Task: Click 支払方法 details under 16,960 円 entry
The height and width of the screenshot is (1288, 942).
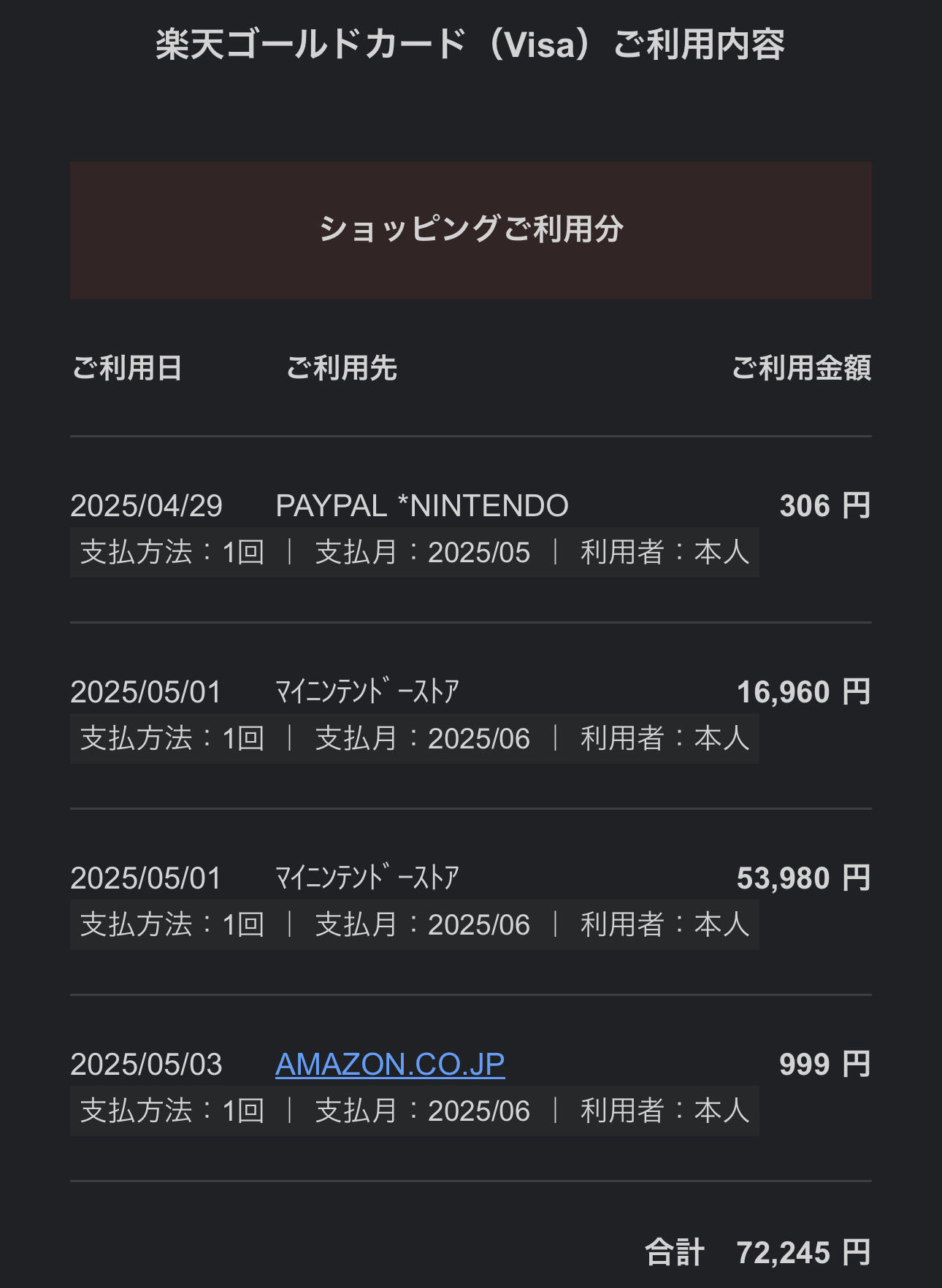Action: pos(172,739)
